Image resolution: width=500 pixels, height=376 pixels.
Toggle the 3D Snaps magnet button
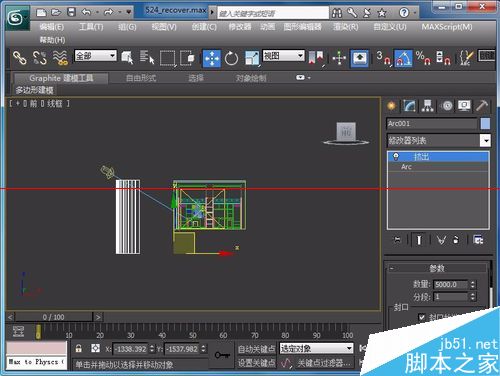[x=383, y=58]
